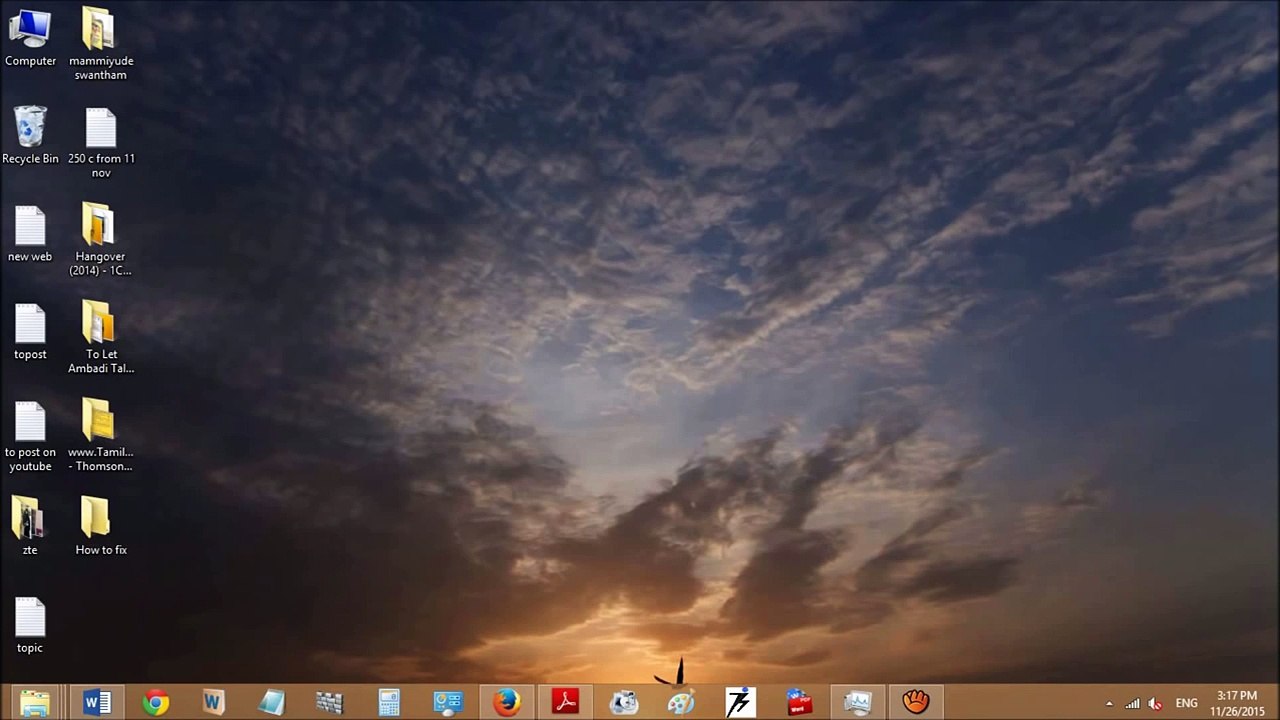Change the ENG input language
Screen dimensions: 1280x720
click(x=1187, y=703)
